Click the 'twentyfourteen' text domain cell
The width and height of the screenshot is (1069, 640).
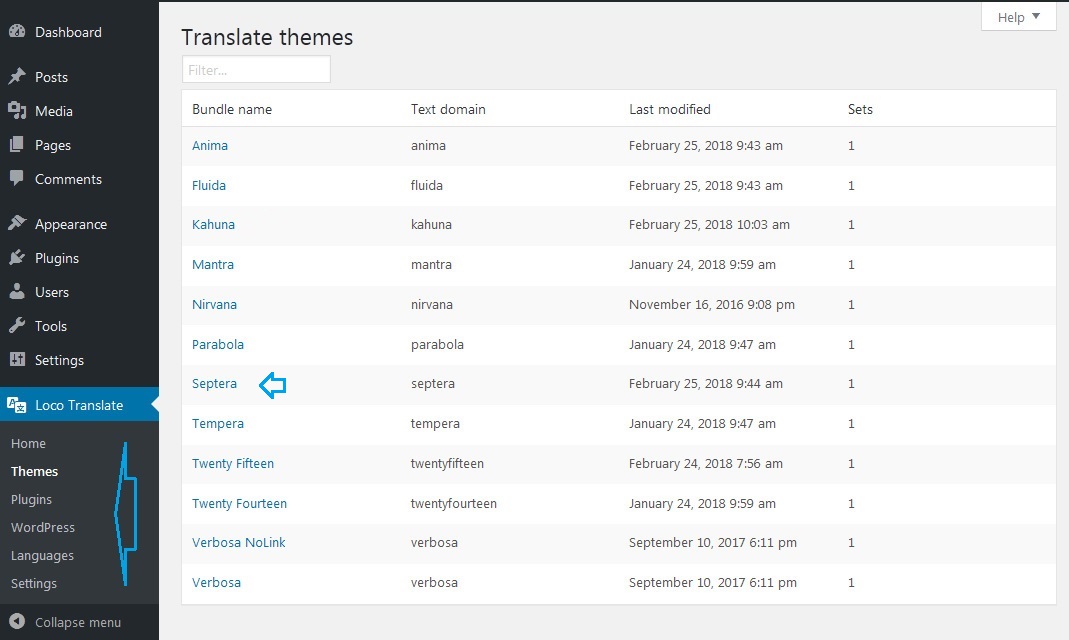[453, 504]
